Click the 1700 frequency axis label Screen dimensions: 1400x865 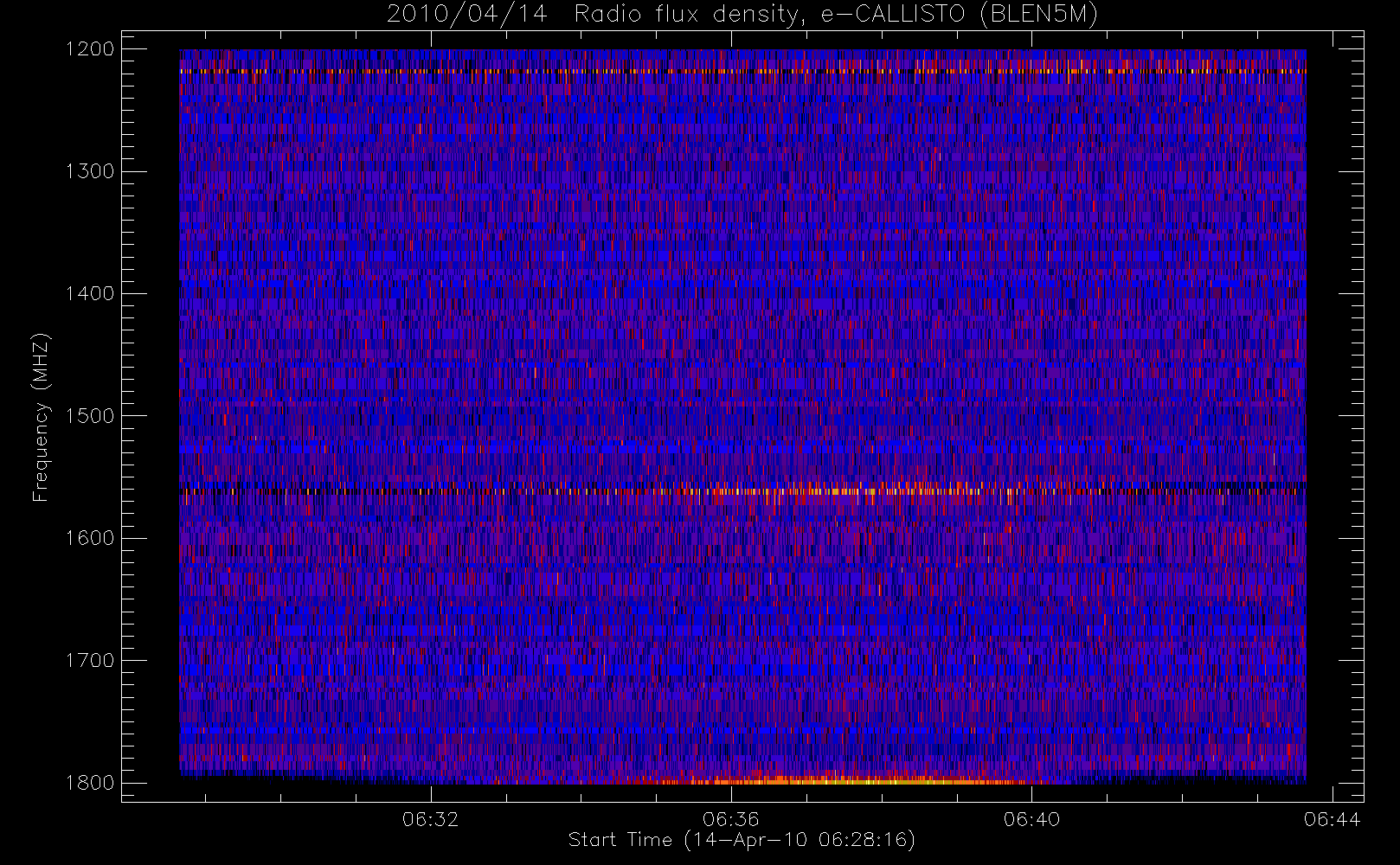click(x=90, y=660)
